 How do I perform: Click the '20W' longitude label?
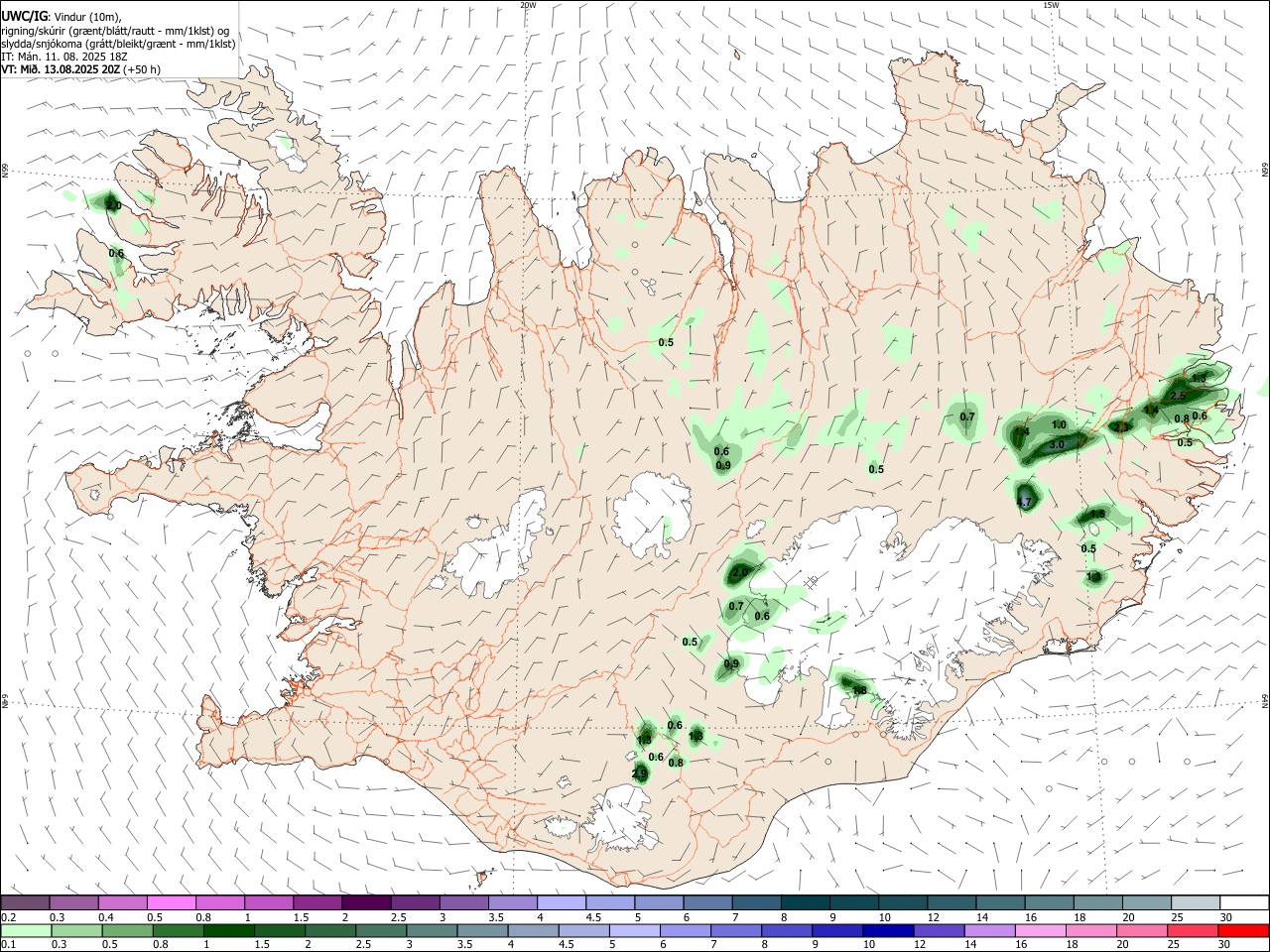pyautogui.click(x=528, y=5)
